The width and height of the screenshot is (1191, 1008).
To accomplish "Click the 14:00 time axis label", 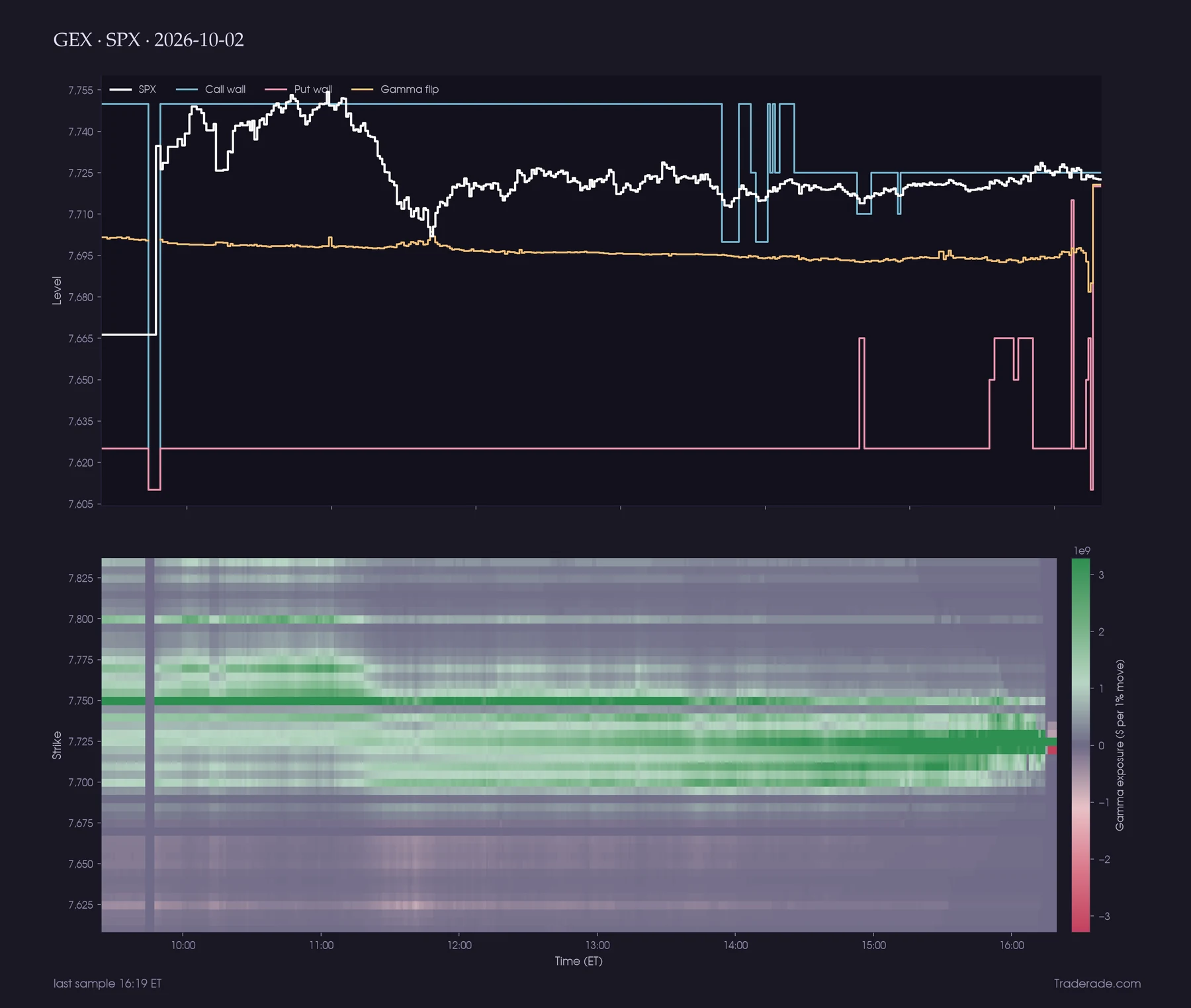I will click(736, 945).
